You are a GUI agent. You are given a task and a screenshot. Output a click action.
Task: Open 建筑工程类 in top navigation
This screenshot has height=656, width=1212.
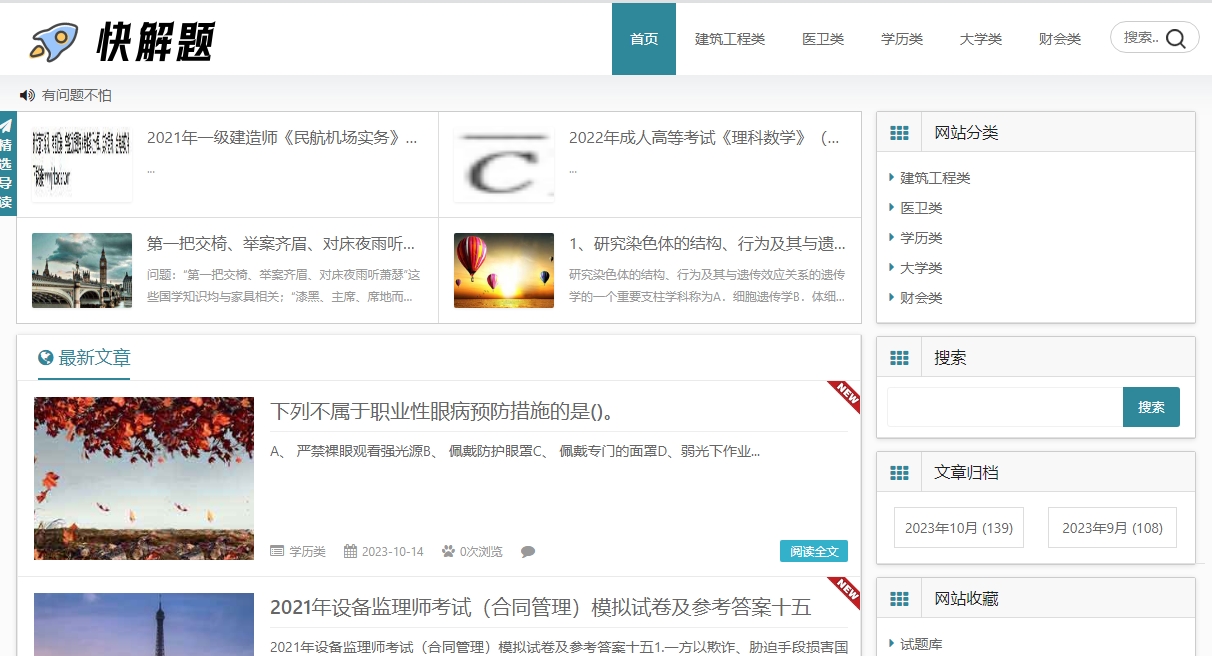click(730, 39)
